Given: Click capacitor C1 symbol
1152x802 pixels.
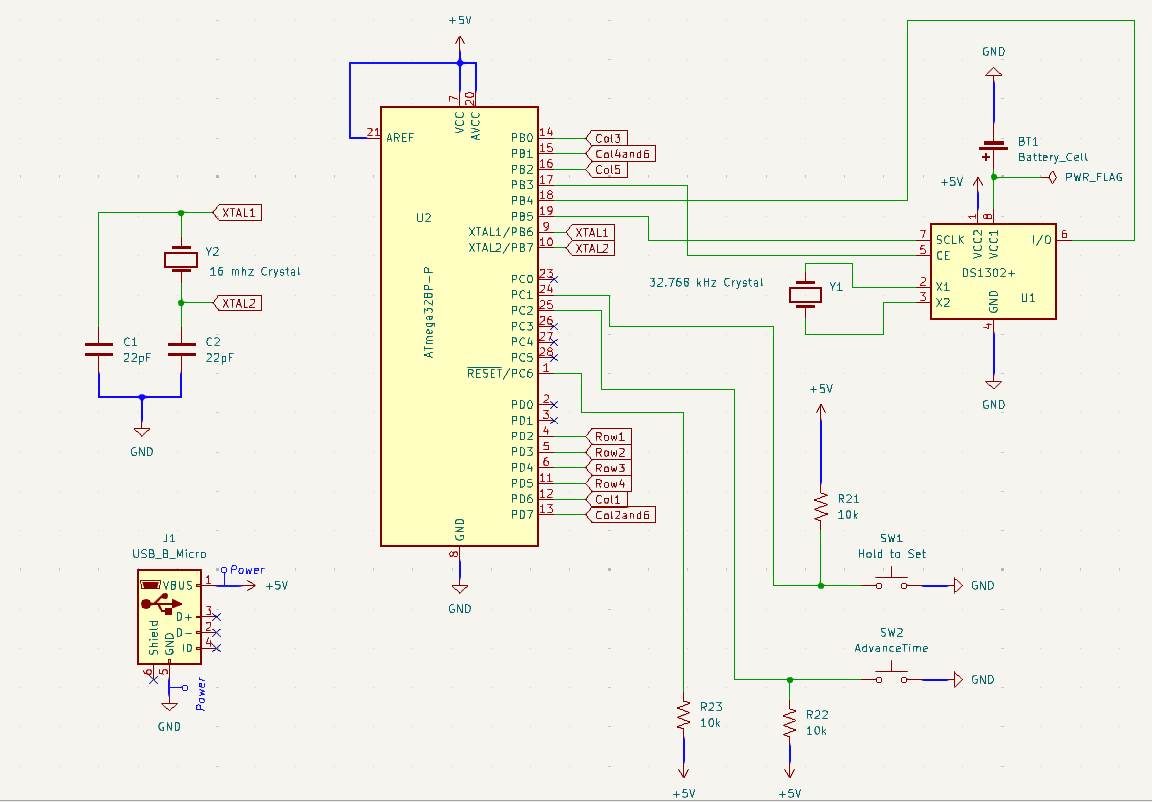Looking at the screenshot, I should coord(99,349).
